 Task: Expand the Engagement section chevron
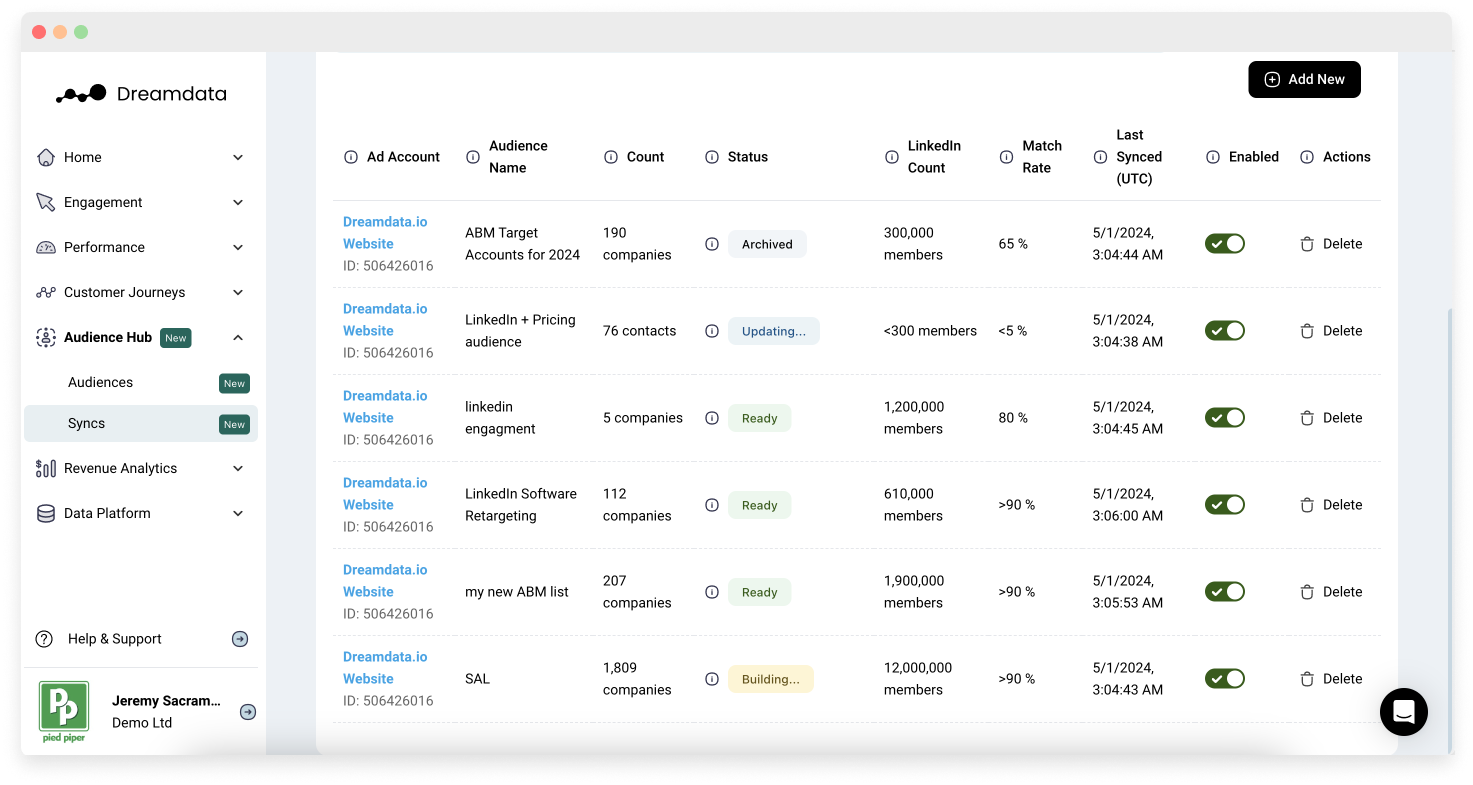238,202
